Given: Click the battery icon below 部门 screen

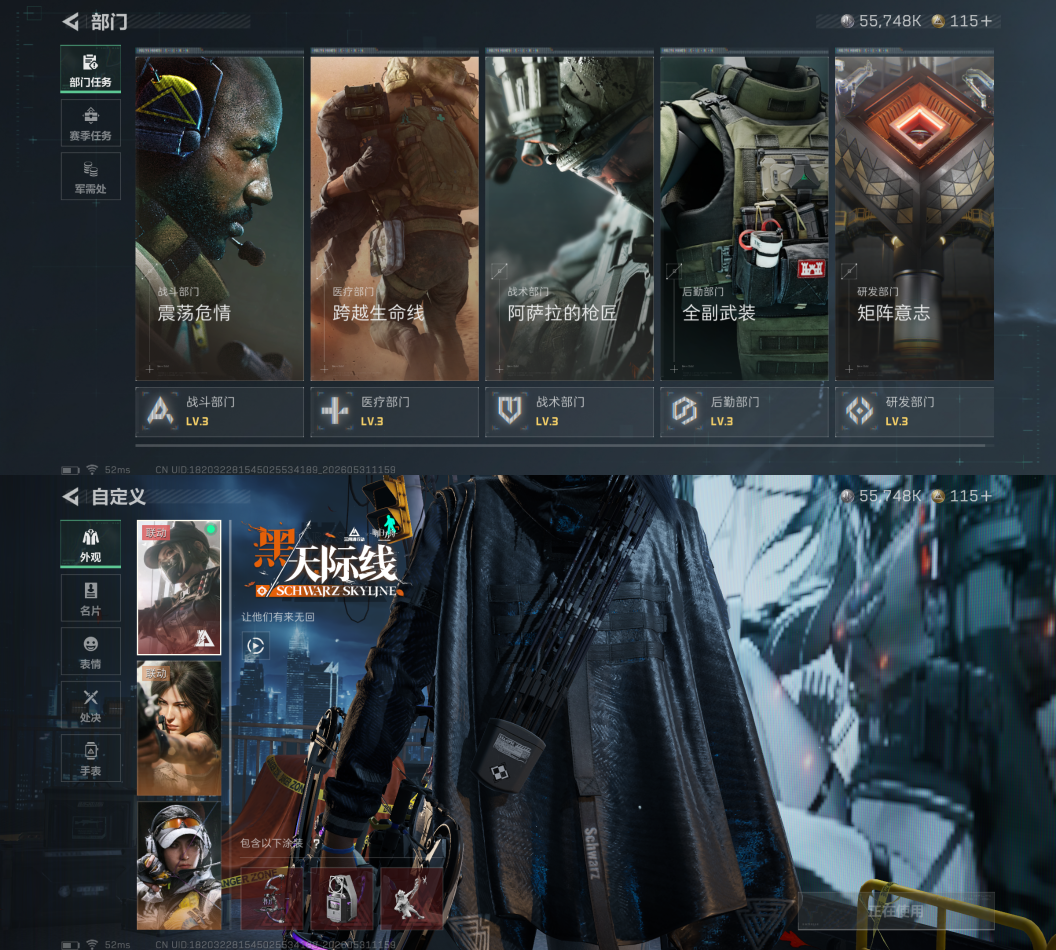Looking at the screenshot, I should [x=70, y=470].
